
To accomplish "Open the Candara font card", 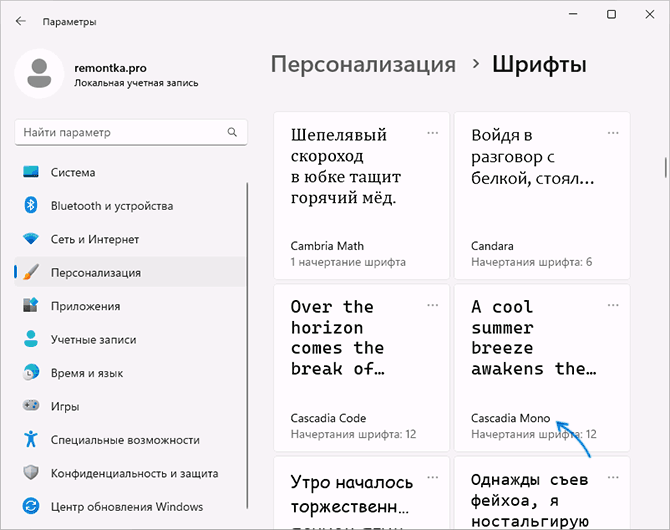I will point(542,196).
